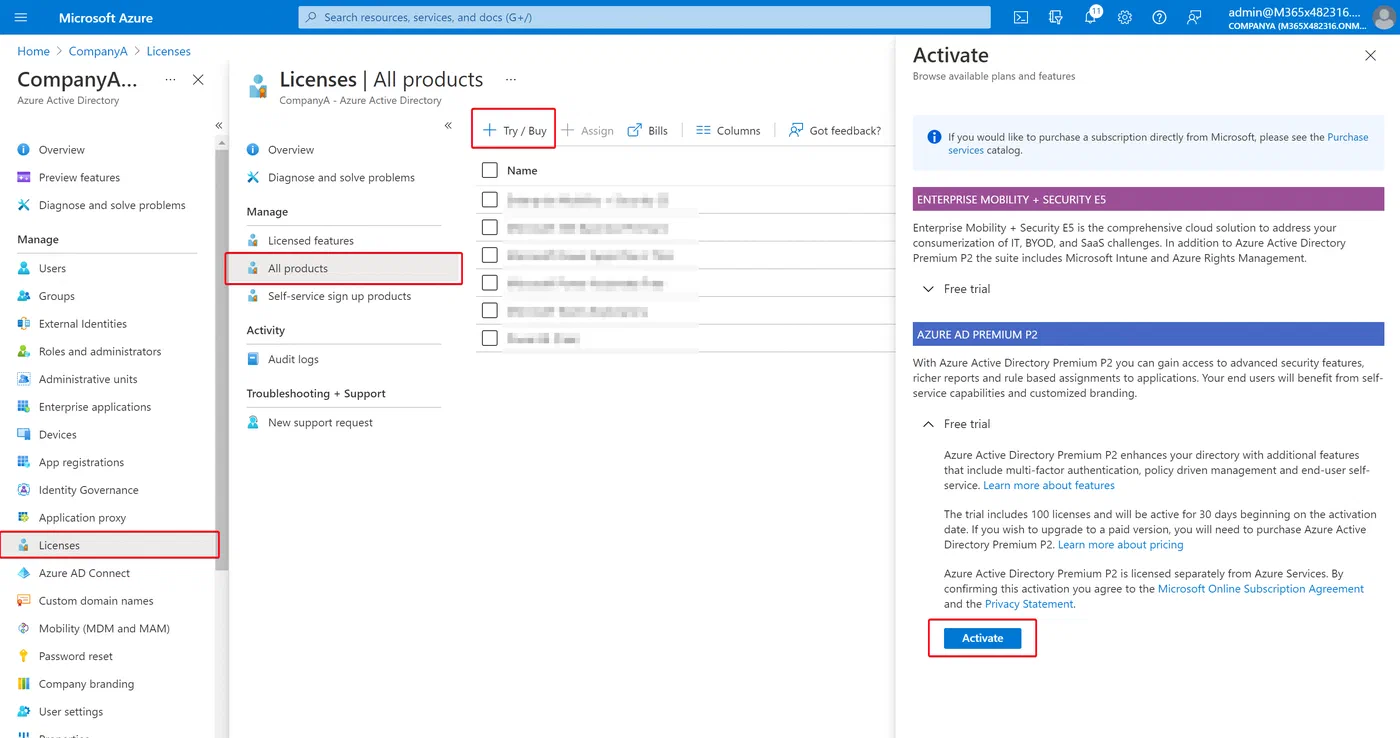Open the Azure portal hamburger menu
1400x738 pixels.
[21, 17]
